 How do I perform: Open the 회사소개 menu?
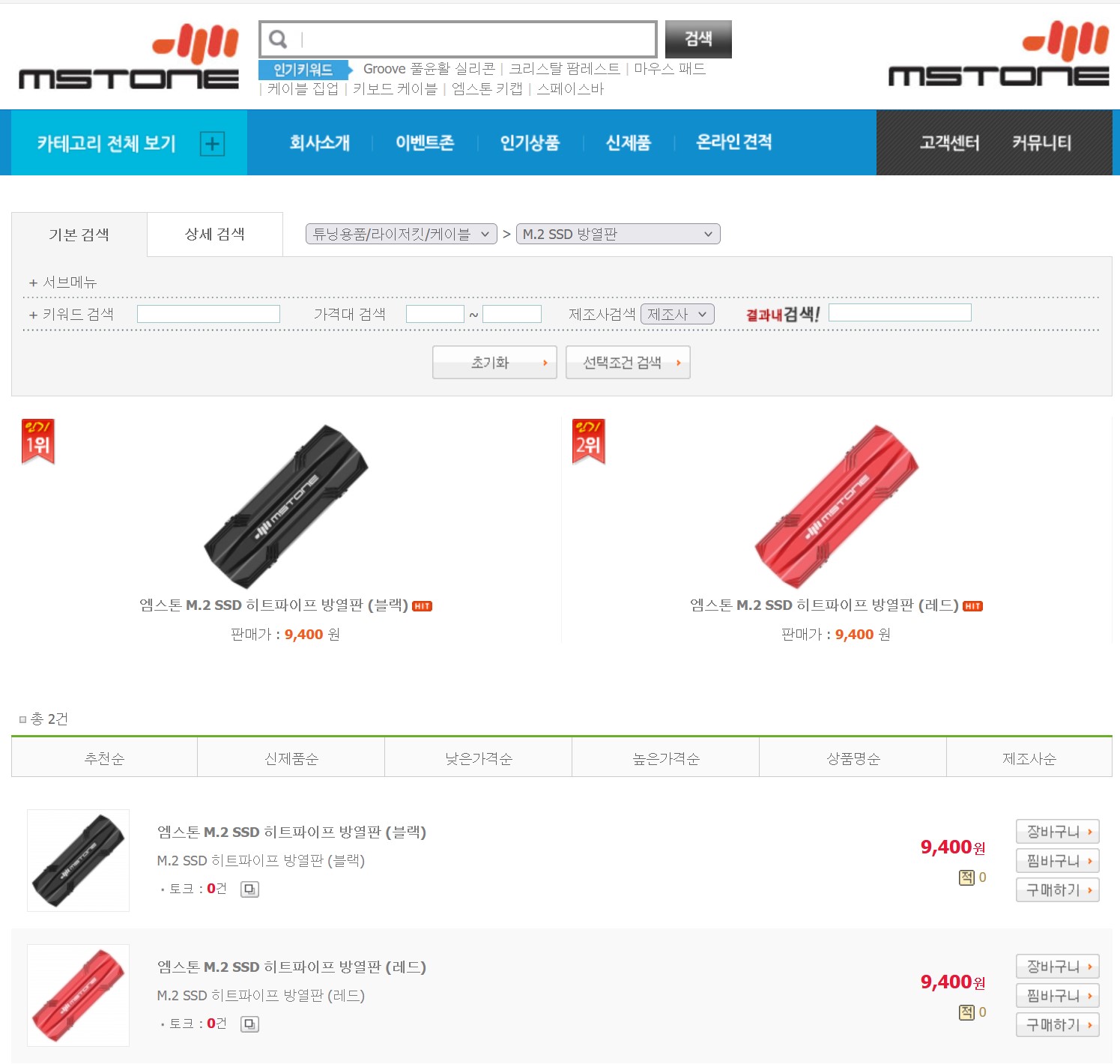[x=320, y=142]
